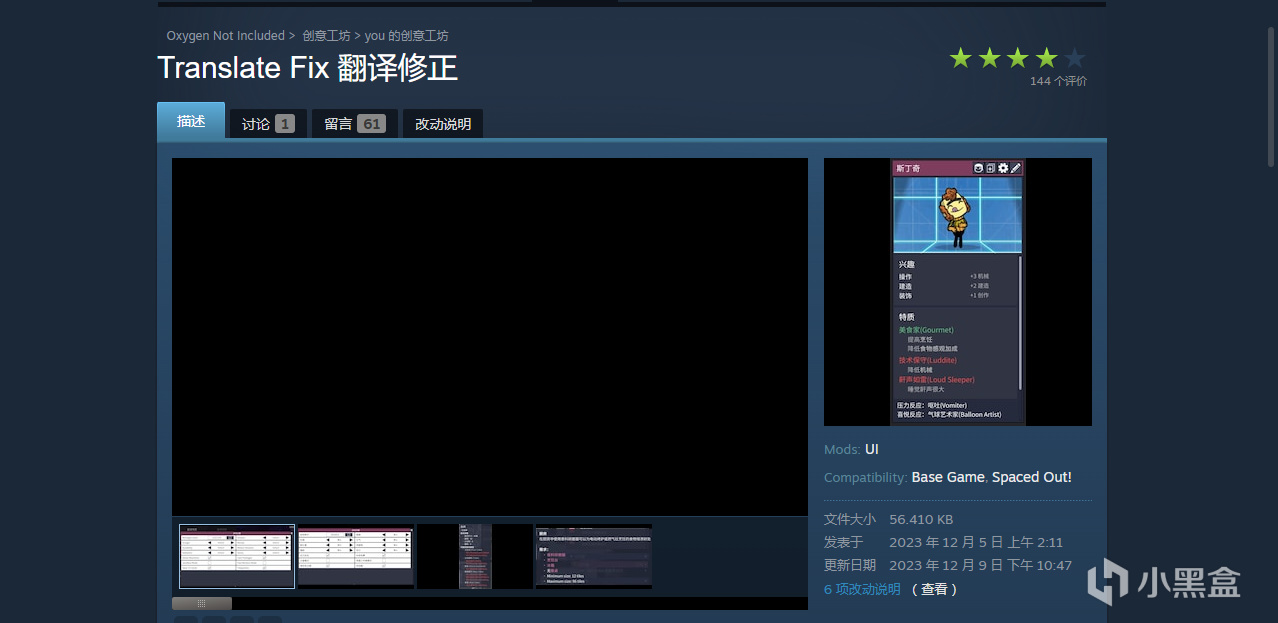
Task: Click the 查看 change notes link
Action: point(934,589)
